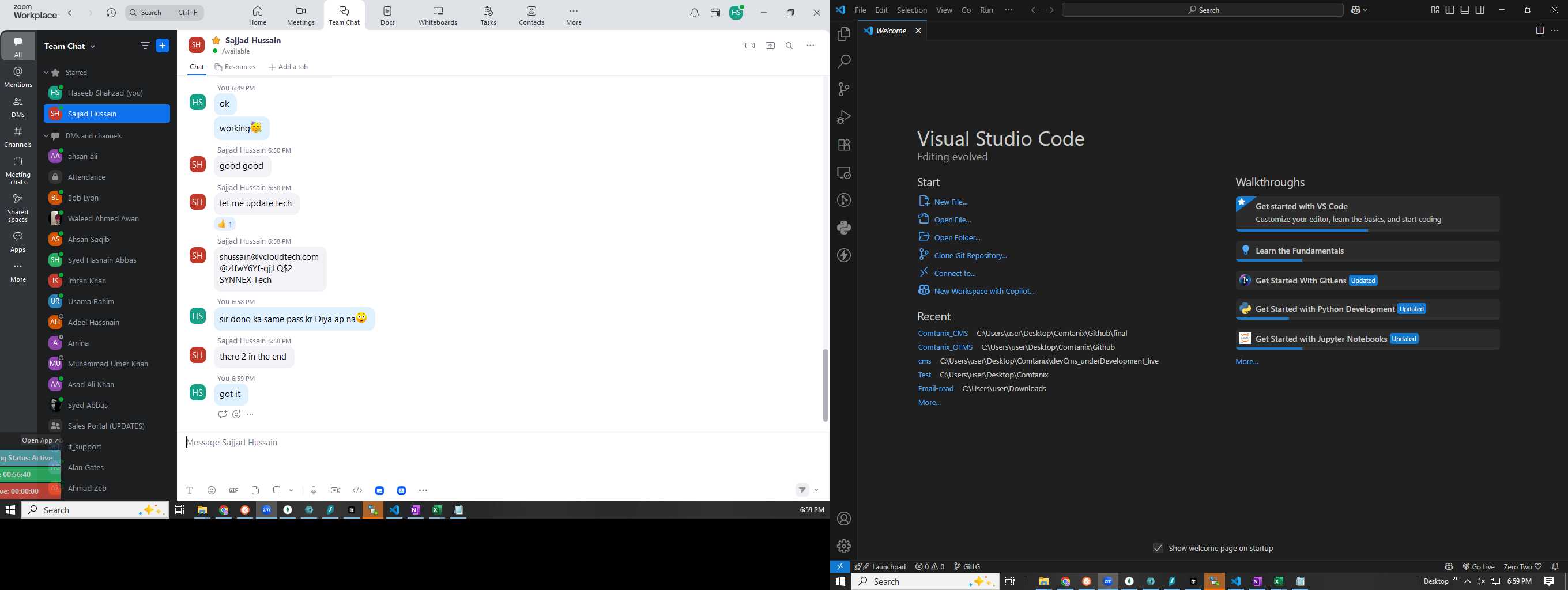Image resolution: width=1568 pixels, height=590 pixels.
Task: Reply in thread to the "got it" message
Action: [222, 414]
